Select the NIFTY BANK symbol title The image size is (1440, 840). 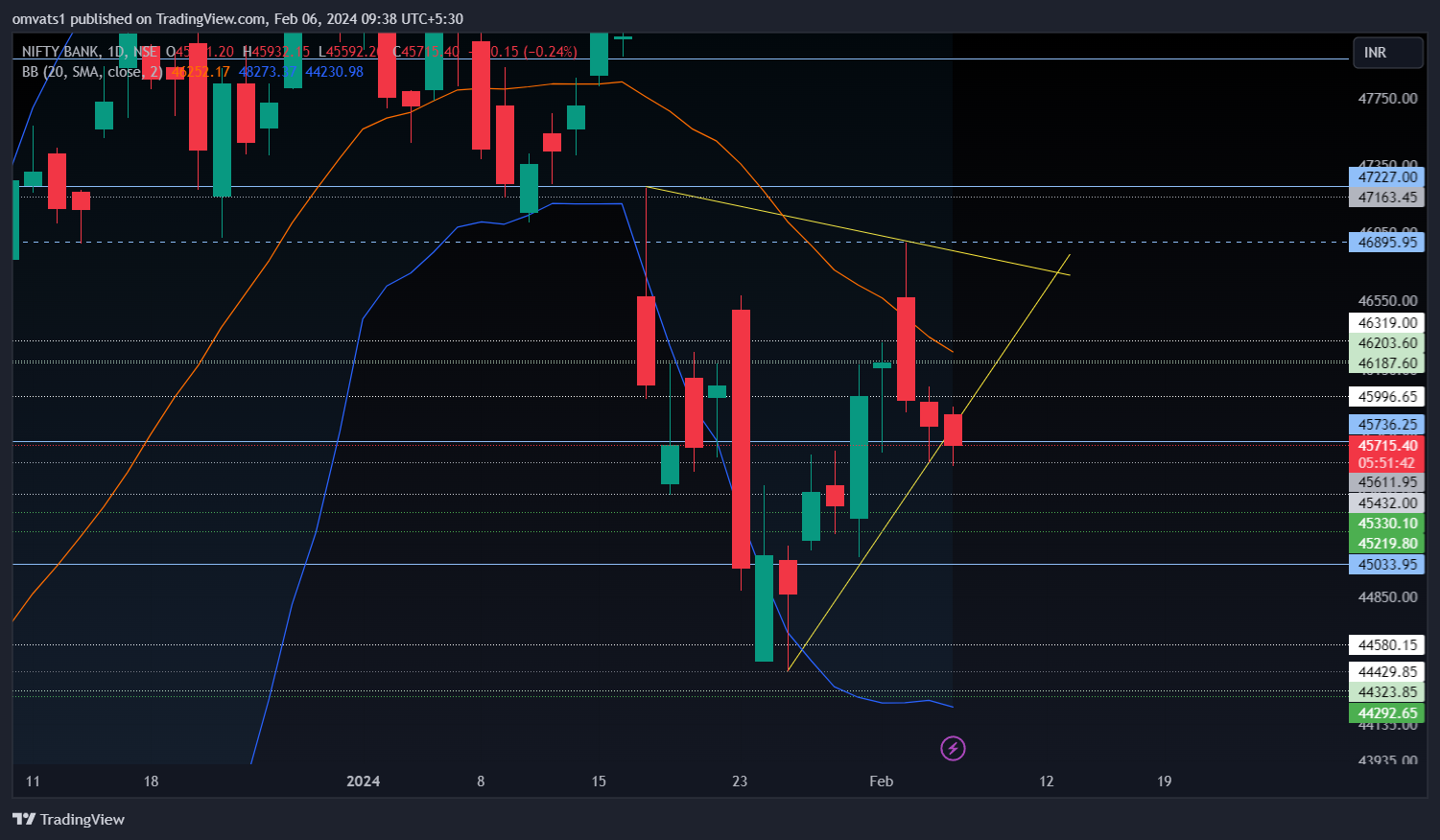tap(60, 52)
